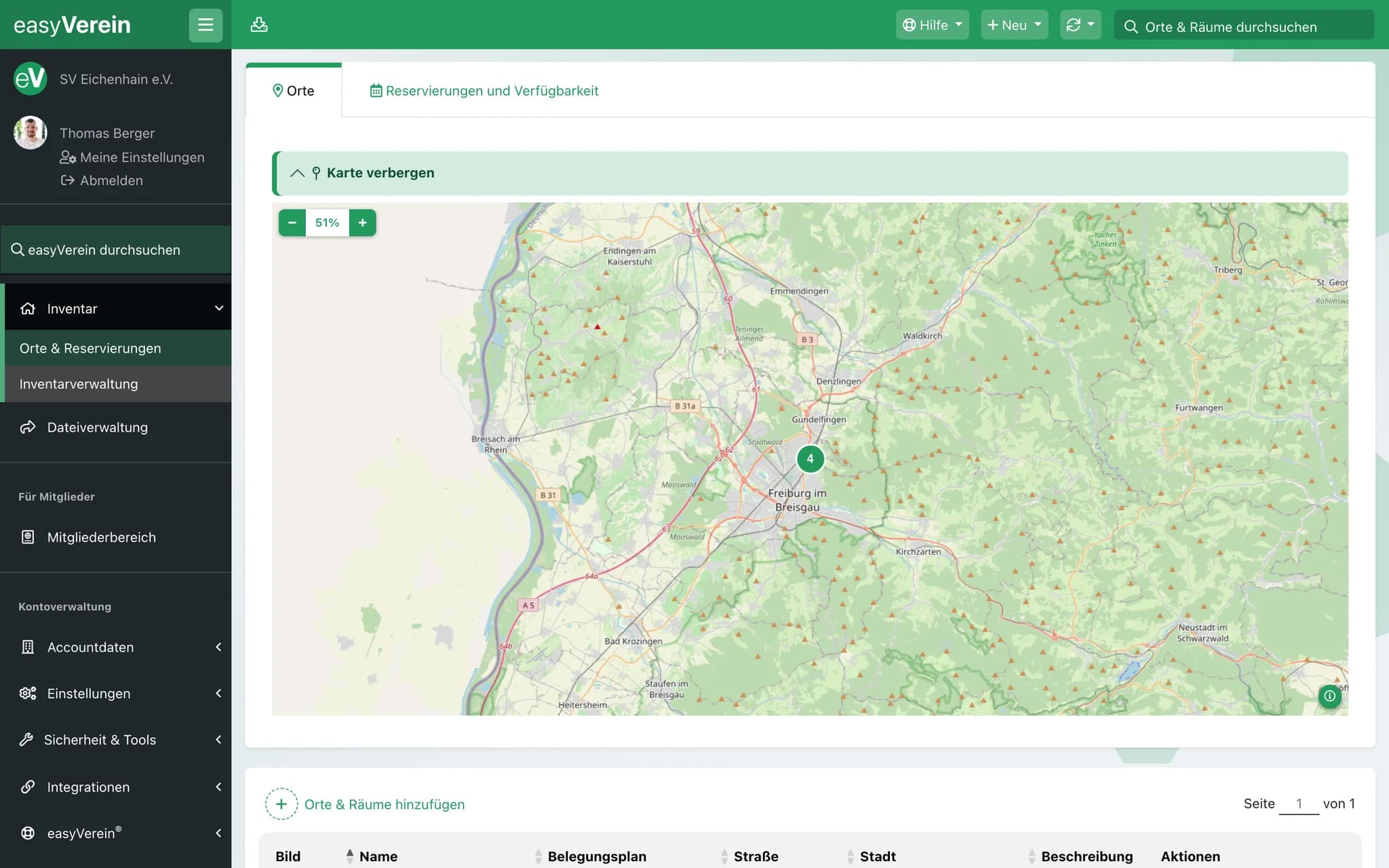Open Inventarverwaltung in sidebar
This screenshot has height=868, width=1389.
118,384
